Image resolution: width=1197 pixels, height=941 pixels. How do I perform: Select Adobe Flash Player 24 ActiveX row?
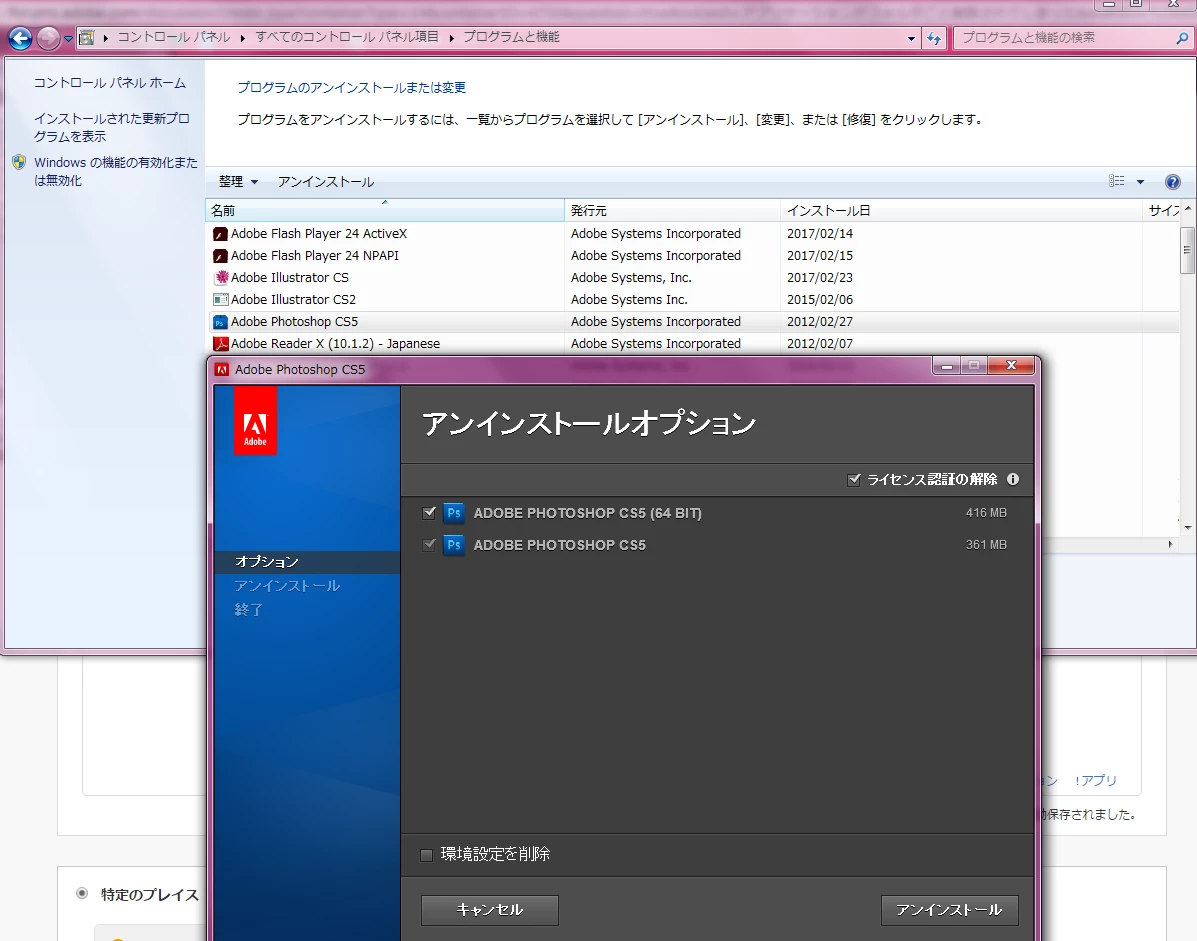coord(692,234)
